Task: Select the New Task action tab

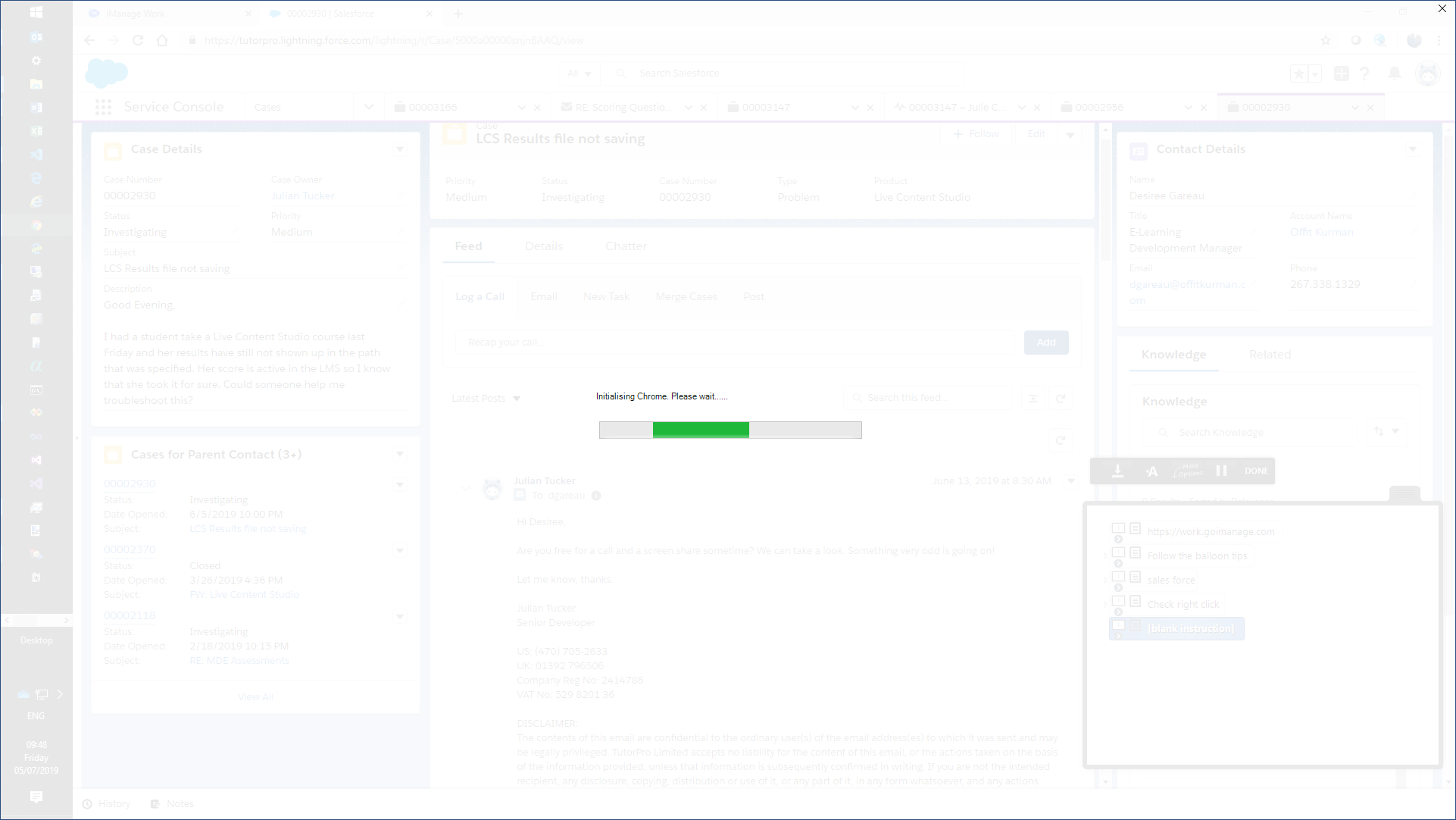Action: pyautogui.click(x=606, y=296)
